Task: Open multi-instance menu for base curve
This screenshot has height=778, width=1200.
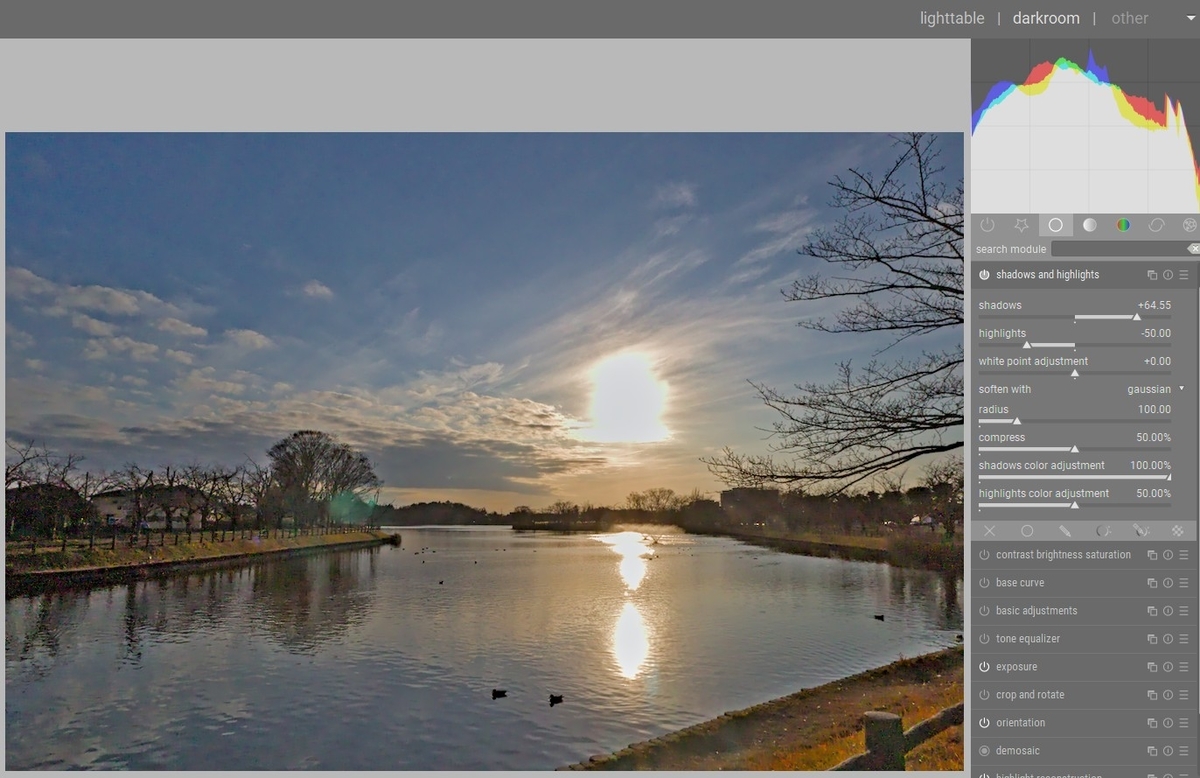Action: 1152,583
